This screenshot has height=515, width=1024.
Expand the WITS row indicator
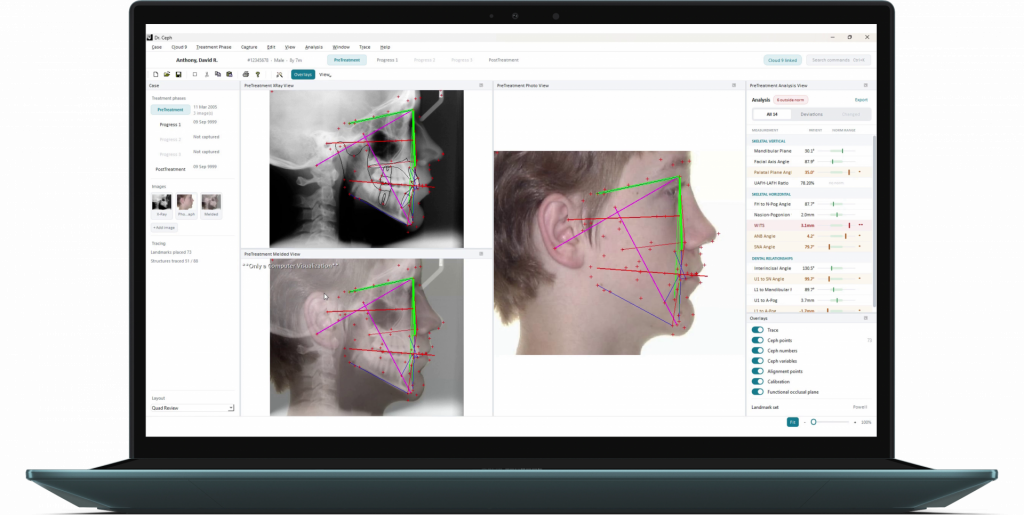point(861,225)
